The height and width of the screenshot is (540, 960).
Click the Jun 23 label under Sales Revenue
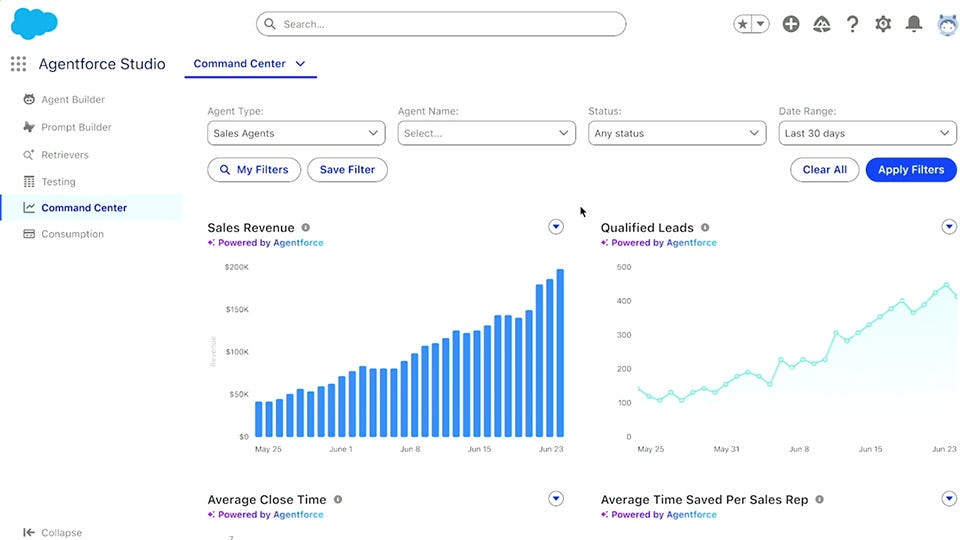click(x=551, y=449)
